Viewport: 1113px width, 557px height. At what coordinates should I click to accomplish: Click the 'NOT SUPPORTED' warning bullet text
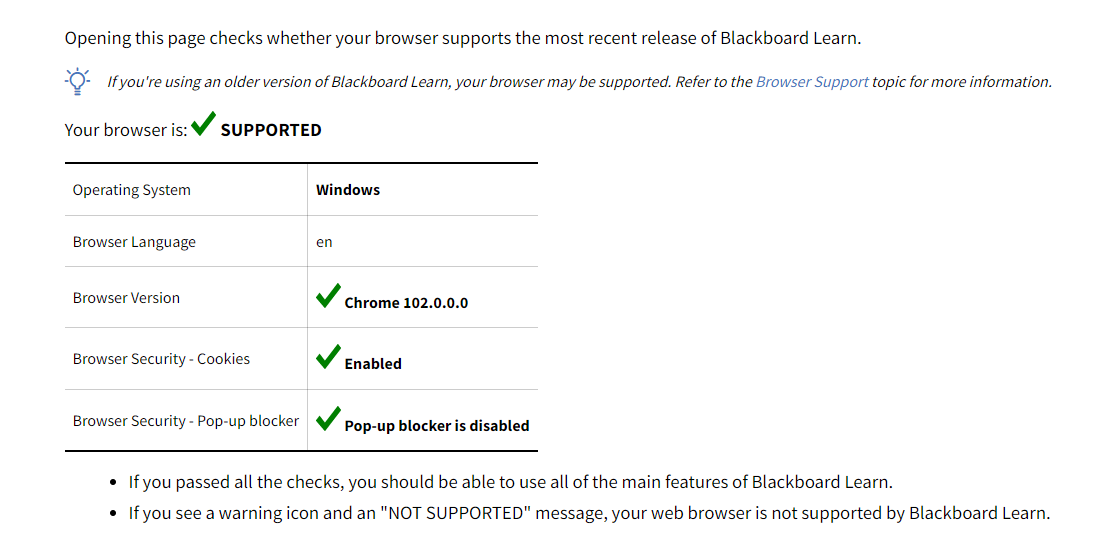point(589,514)
